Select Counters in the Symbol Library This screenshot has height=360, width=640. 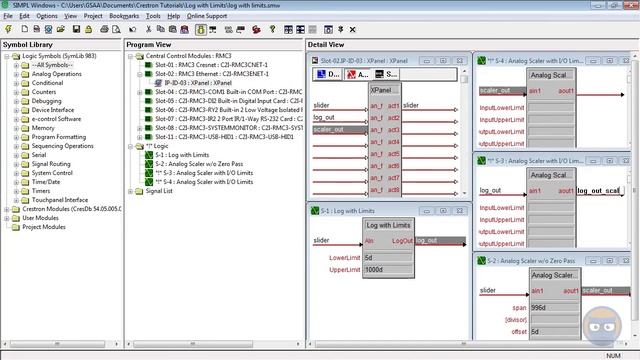tap(44, 92)
